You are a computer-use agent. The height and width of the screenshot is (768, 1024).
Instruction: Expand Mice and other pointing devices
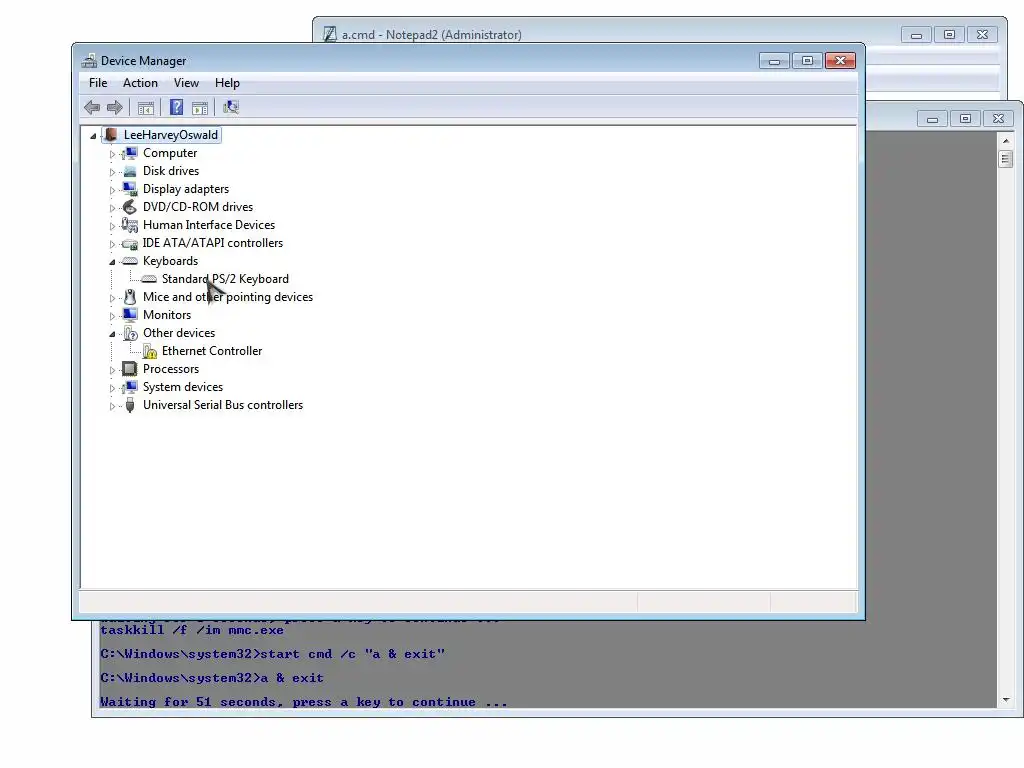112,298
